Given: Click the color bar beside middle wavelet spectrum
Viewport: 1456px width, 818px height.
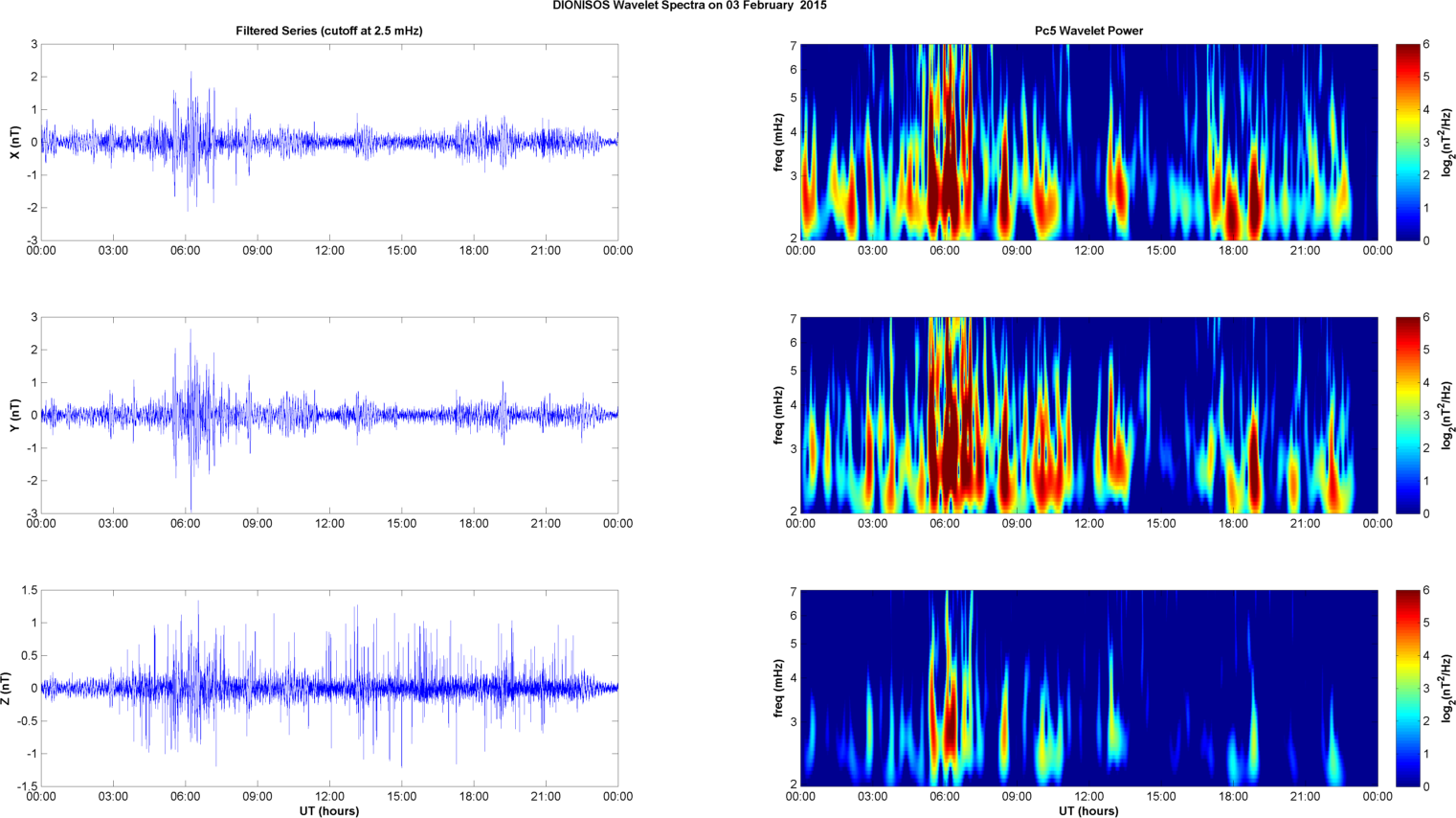Looking at the screenshot, I should tap(1407, 415).
